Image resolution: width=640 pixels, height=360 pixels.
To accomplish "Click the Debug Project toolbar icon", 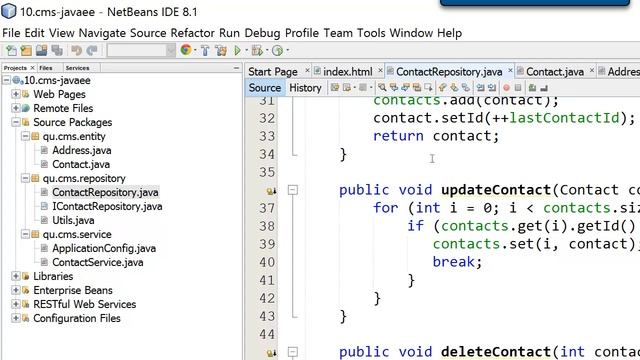I will pyautogui.click(x=257, y=50).
